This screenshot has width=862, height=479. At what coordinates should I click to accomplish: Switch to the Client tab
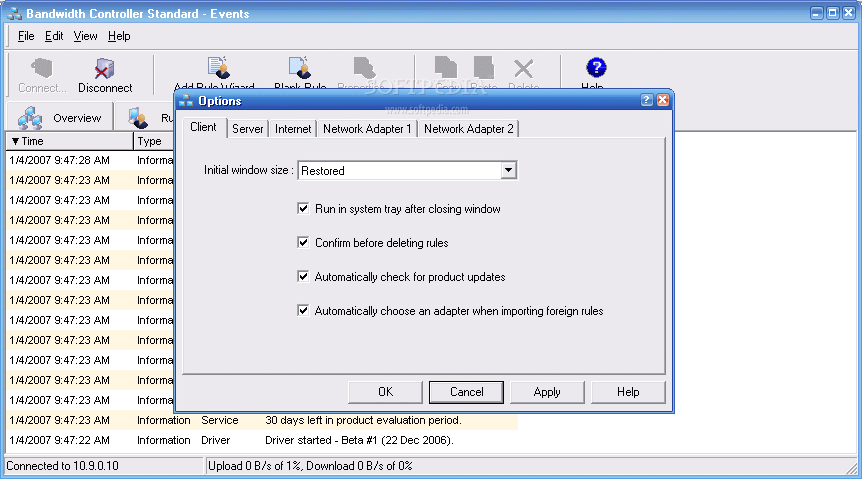pos(203,127)
